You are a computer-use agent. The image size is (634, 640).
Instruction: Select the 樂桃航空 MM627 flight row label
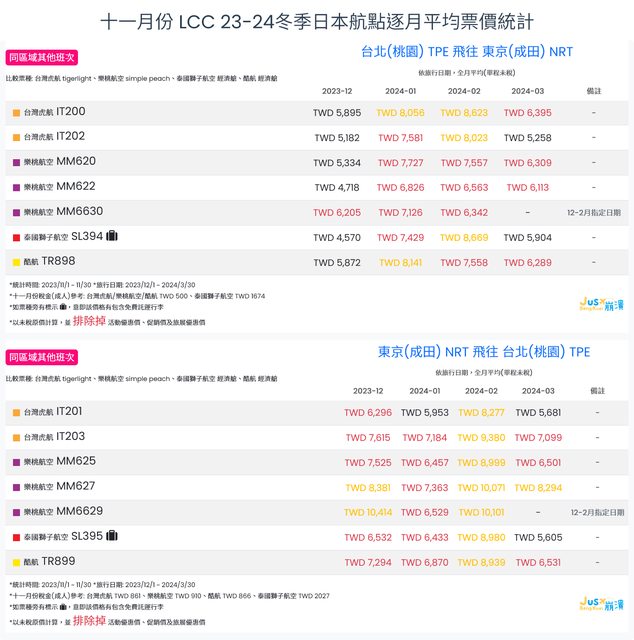(60, 487)
